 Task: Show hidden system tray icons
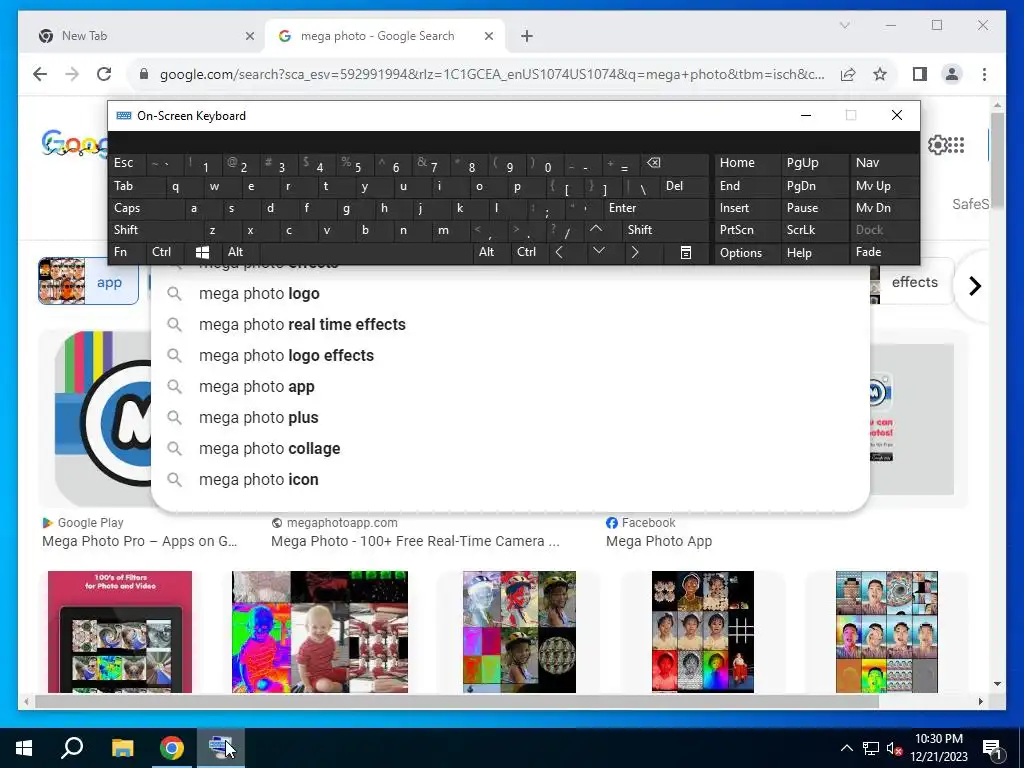point(846,748)
